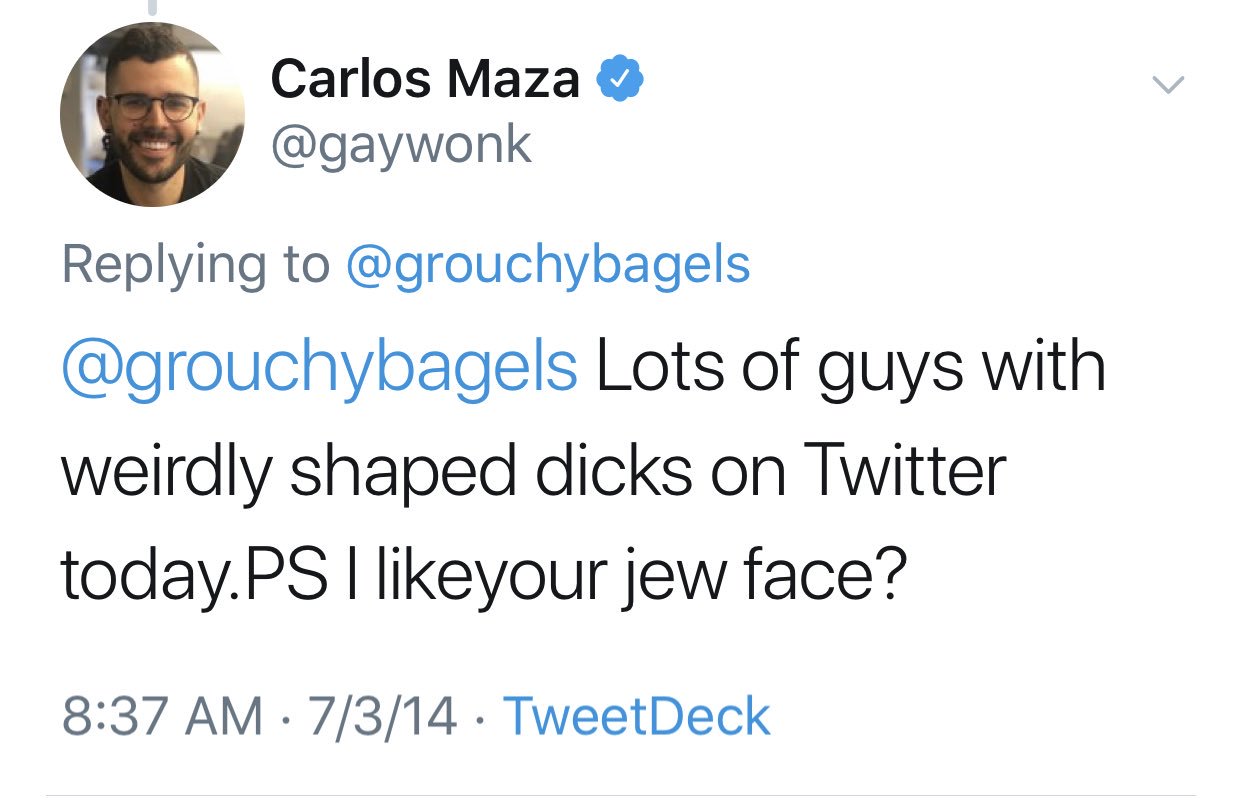Open the Carlos Maza display name
This screenshot has width=1242, height=801.
[425, 78]
